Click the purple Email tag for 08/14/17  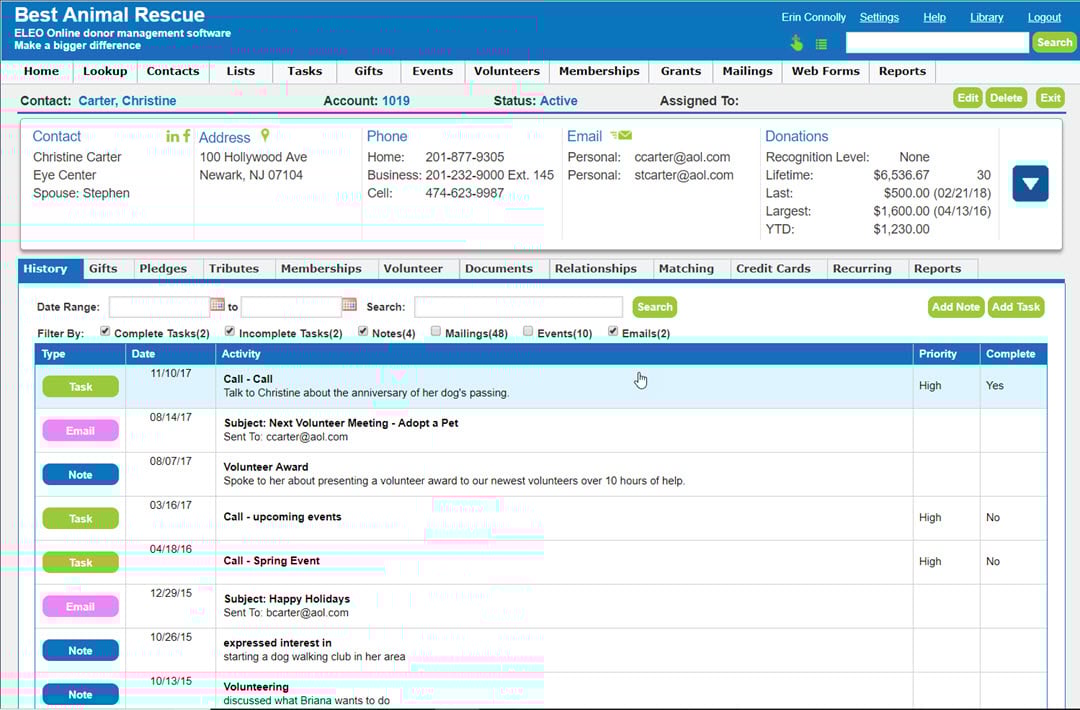click(80, 431)
